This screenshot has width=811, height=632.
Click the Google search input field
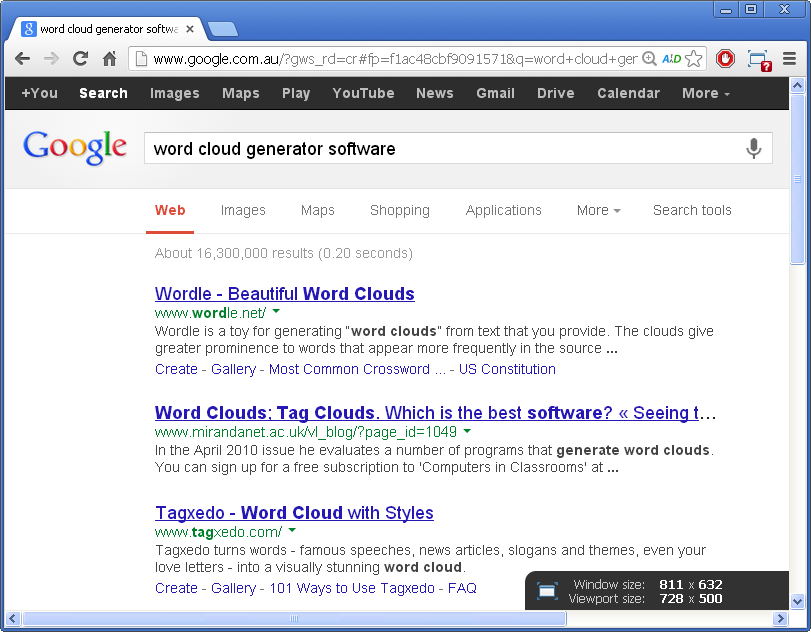pos(440,149)
